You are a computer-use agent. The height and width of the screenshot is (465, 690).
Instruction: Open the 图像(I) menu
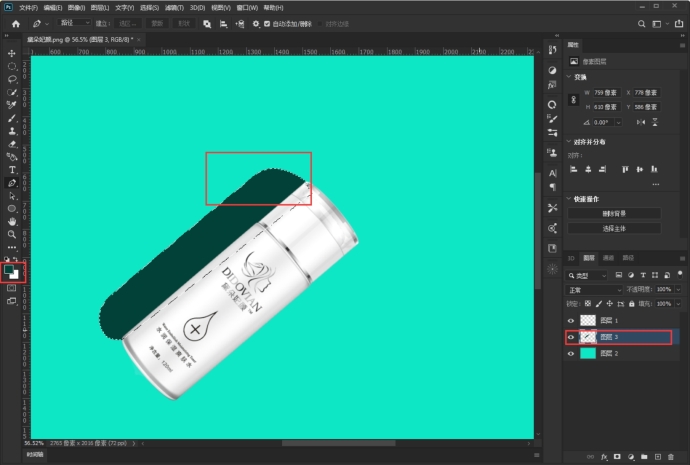coord(77,8)
